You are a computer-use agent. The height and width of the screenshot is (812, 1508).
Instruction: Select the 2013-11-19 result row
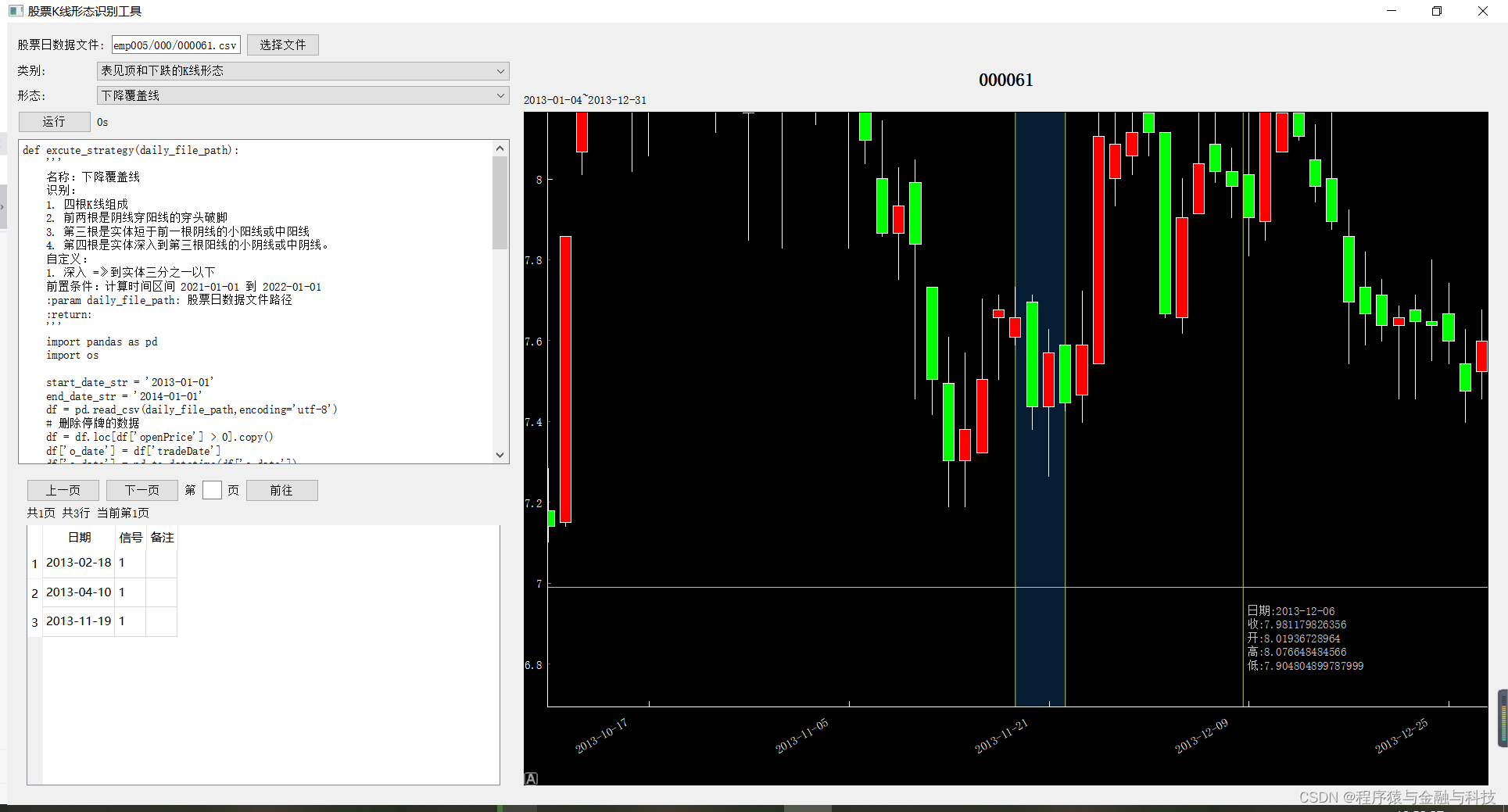109,621
